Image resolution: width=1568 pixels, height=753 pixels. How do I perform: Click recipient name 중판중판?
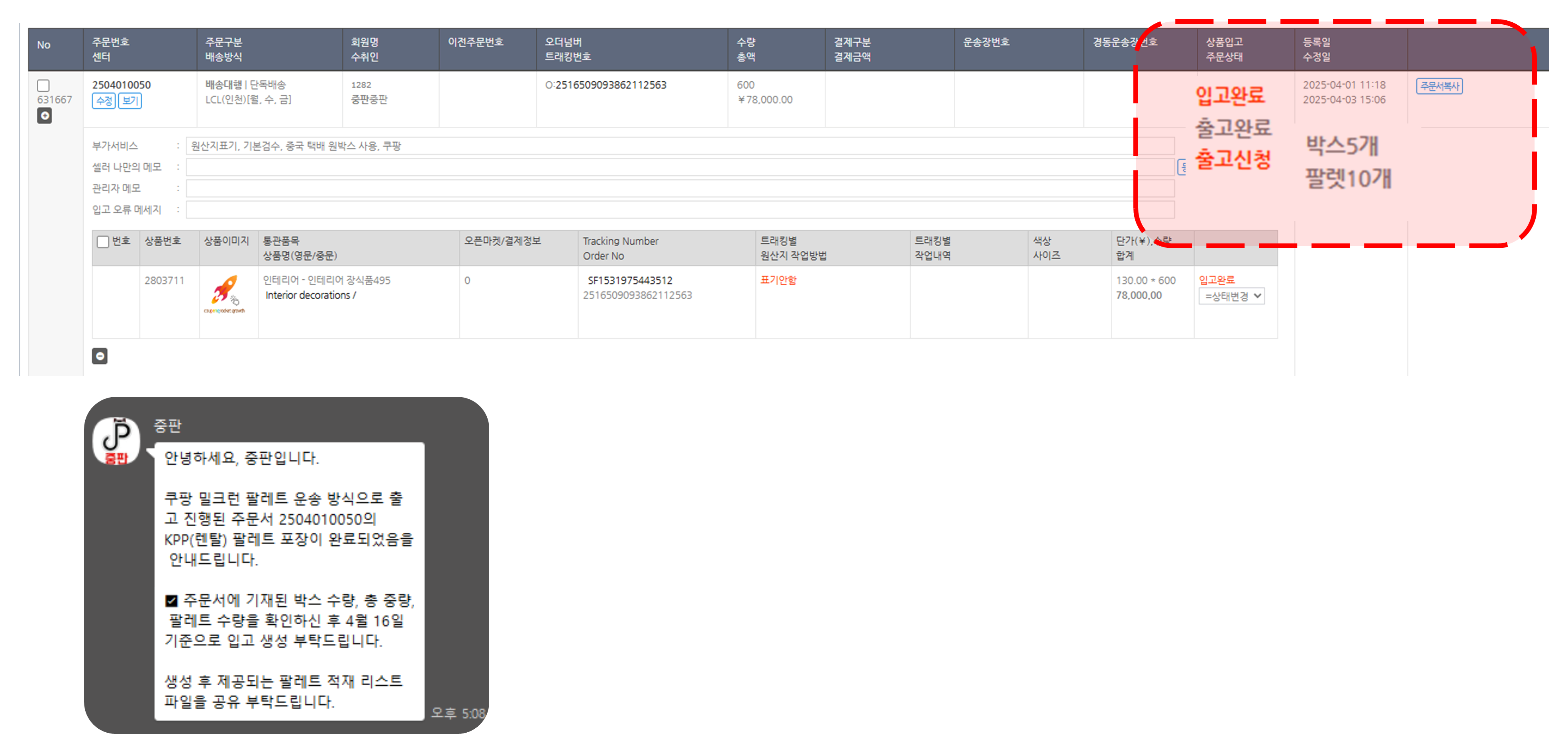369,99
